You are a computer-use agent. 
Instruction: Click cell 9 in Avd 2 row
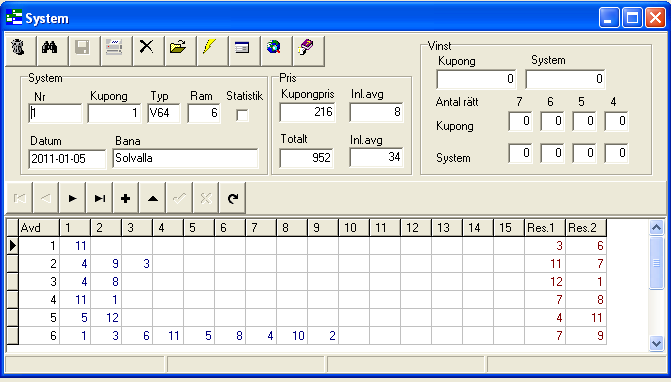106,264
